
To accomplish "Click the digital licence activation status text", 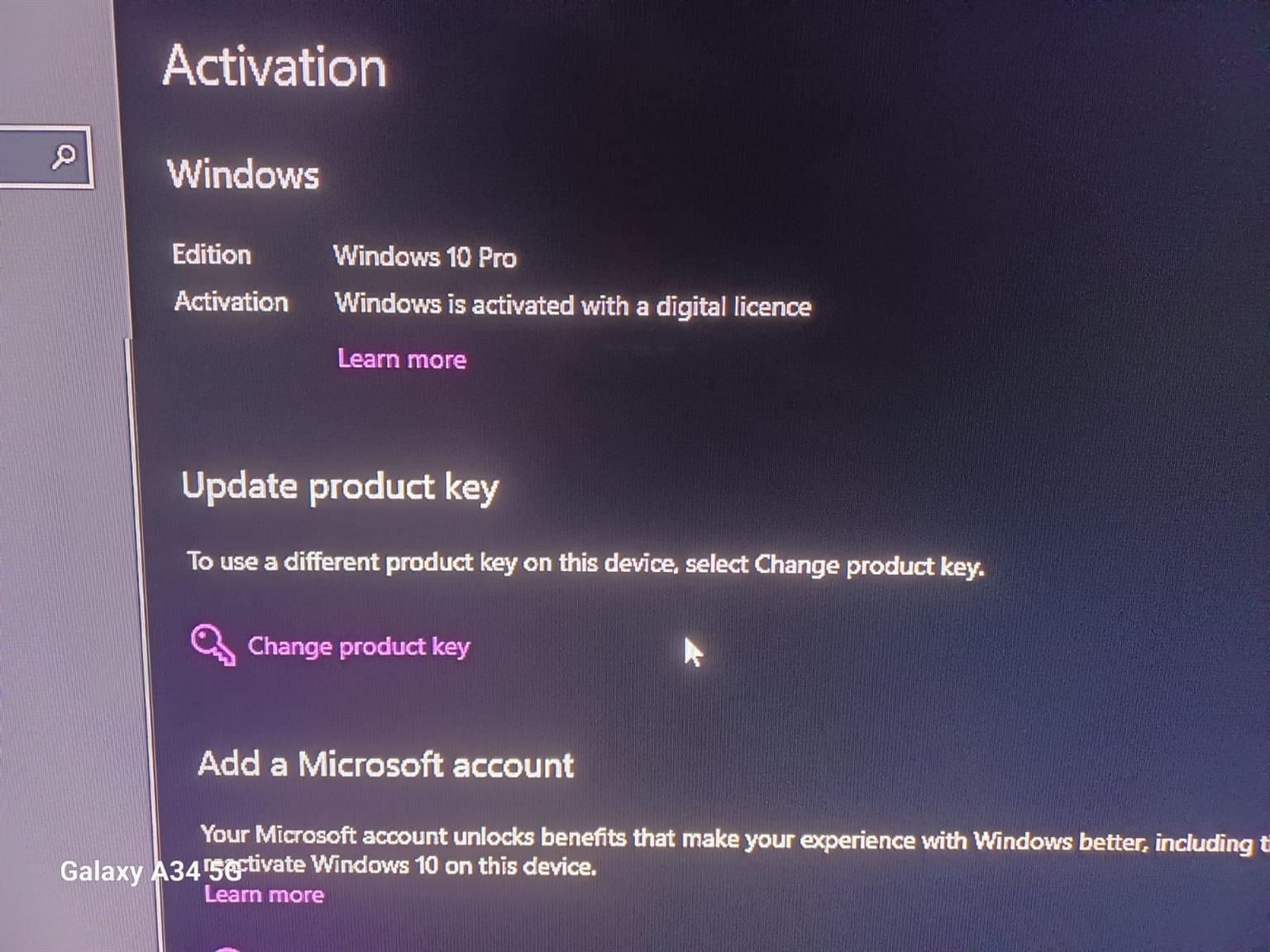I will pyautogui.click(x=573, y=306).
